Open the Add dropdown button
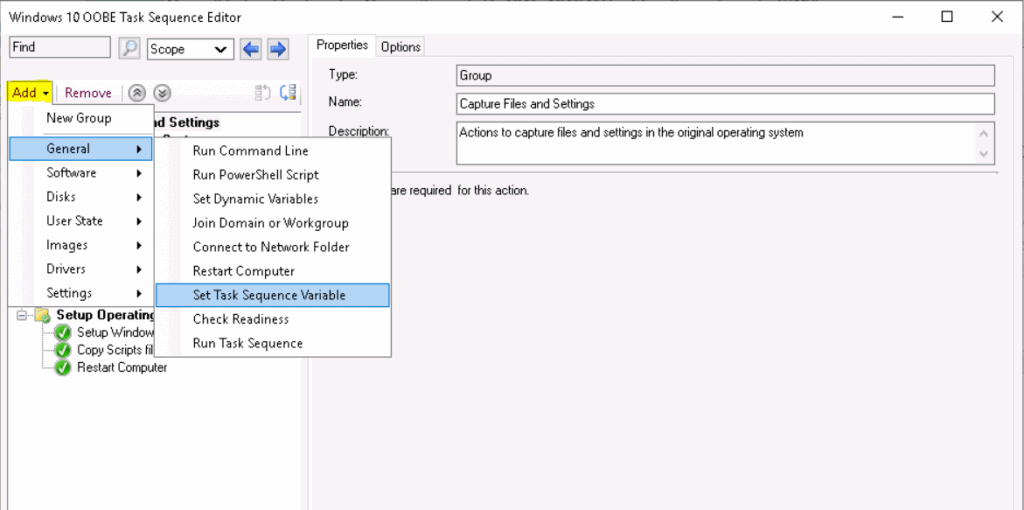 click(x=28, y=93)
